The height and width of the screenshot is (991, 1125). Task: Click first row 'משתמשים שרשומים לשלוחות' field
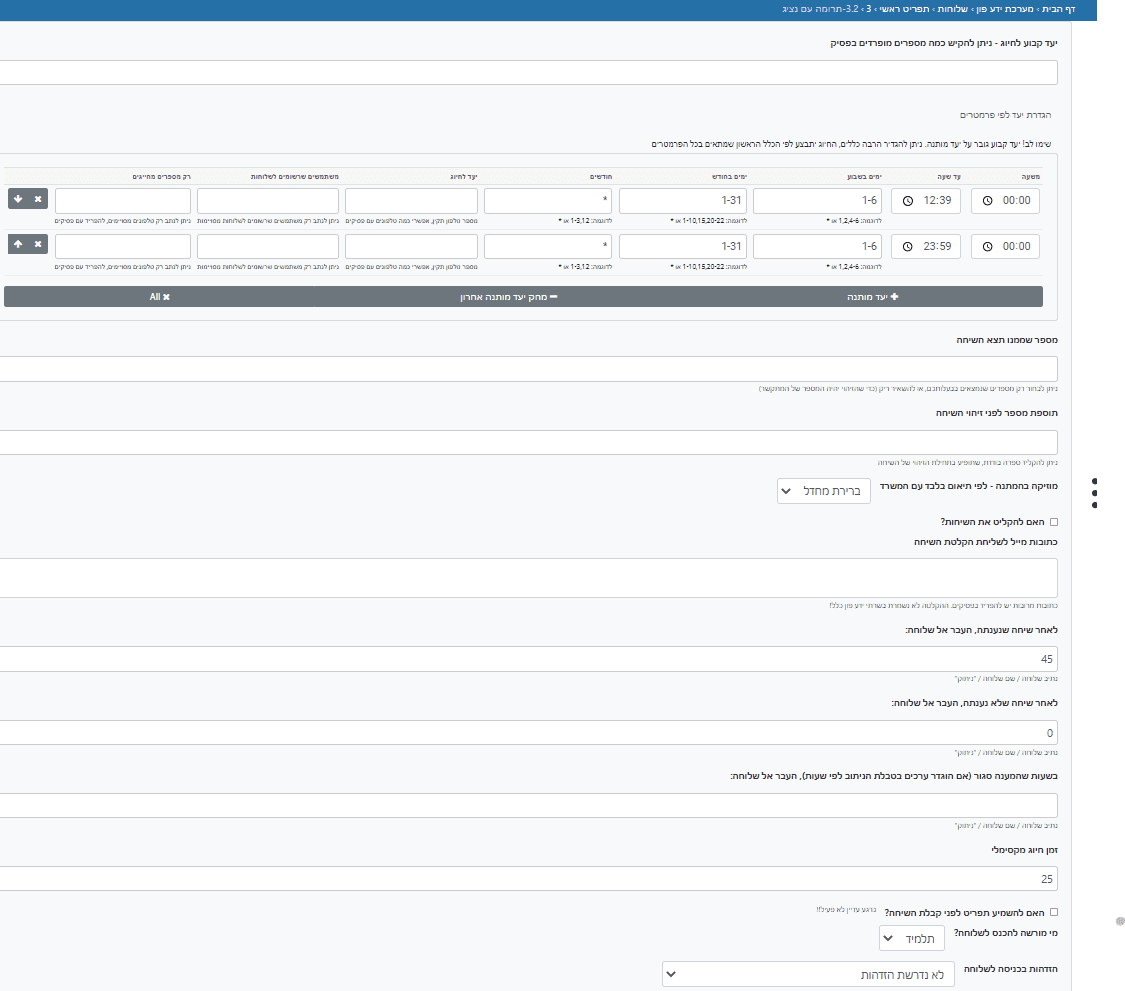268,201
